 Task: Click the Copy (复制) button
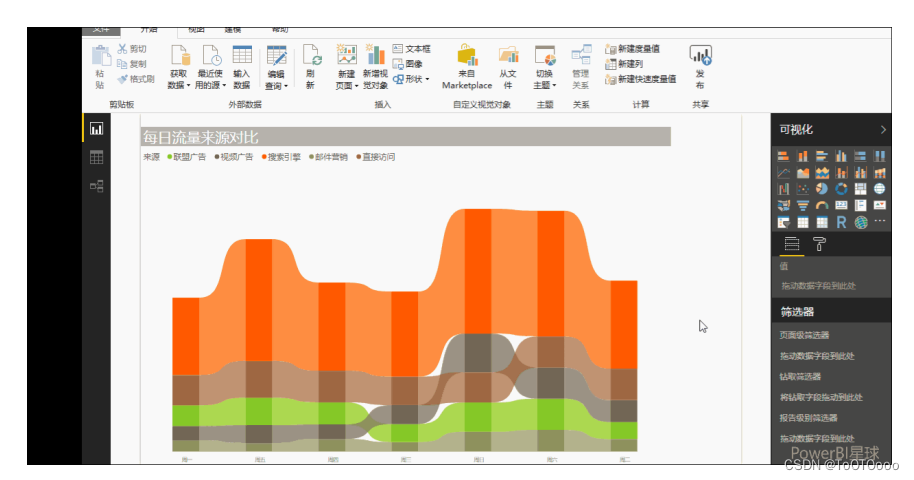(132, 64)
